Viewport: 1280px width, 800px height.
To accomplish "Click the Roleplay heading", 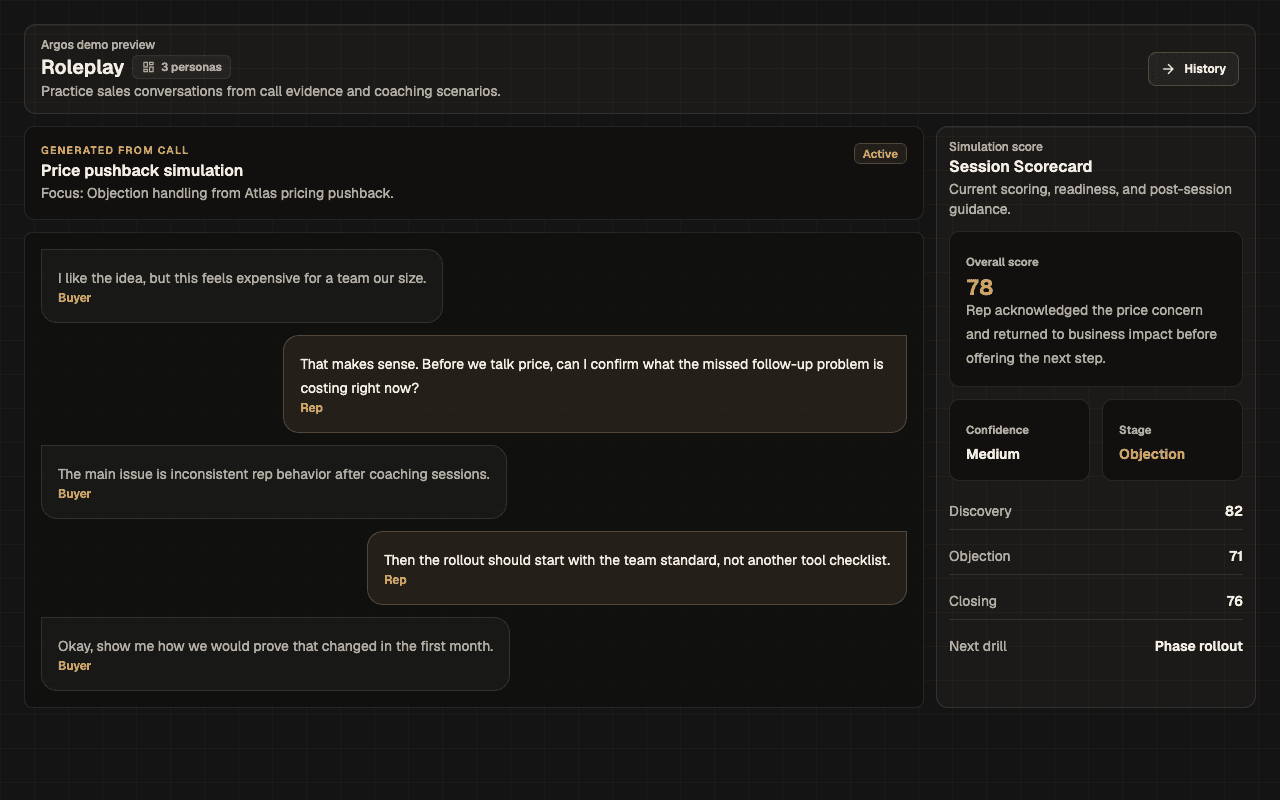I will tap(83, 67).
